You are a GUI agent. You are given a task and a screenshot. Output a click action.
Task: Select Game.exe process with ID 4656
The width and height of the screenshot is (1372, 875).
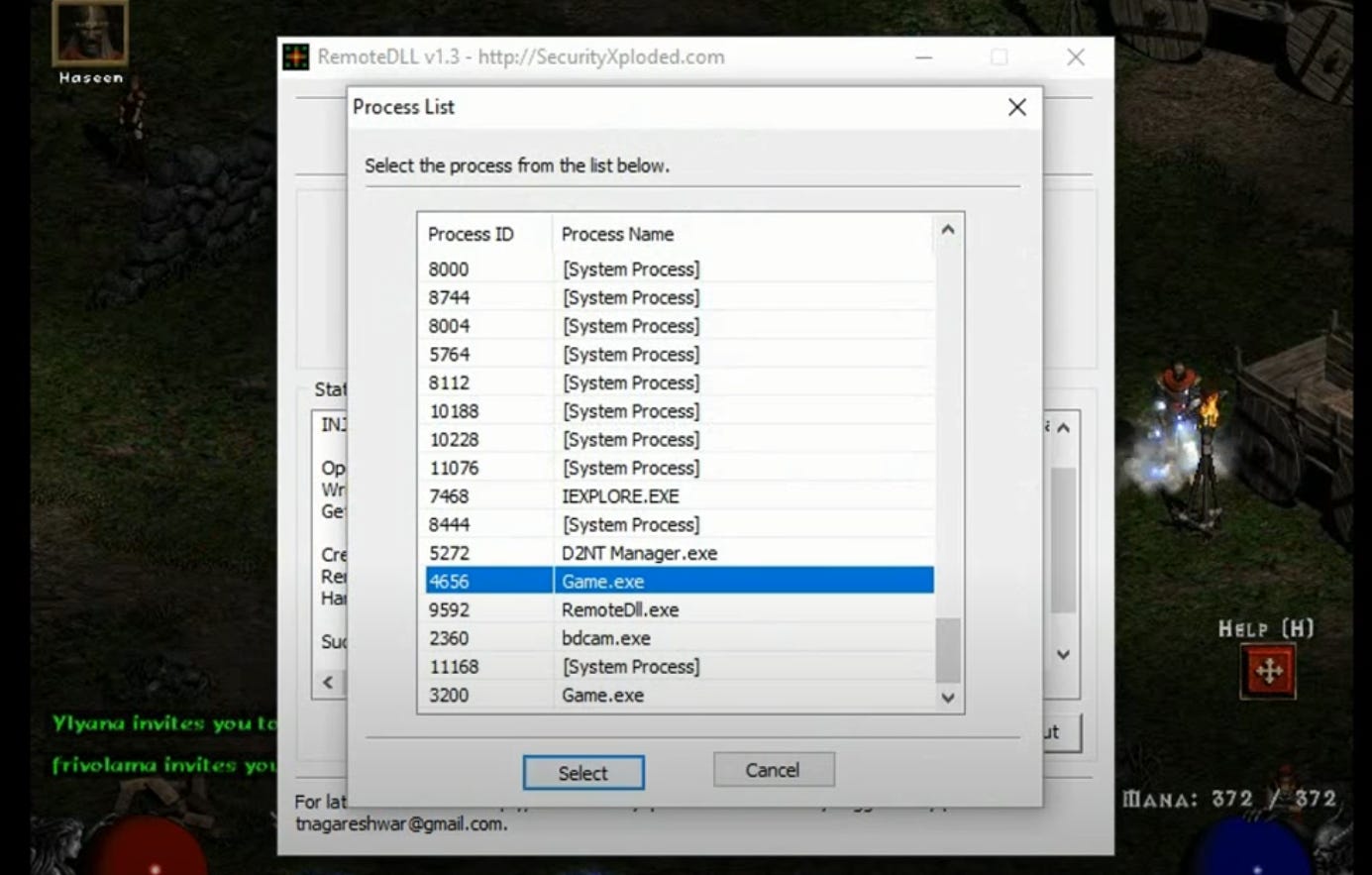tap(680, 581)
